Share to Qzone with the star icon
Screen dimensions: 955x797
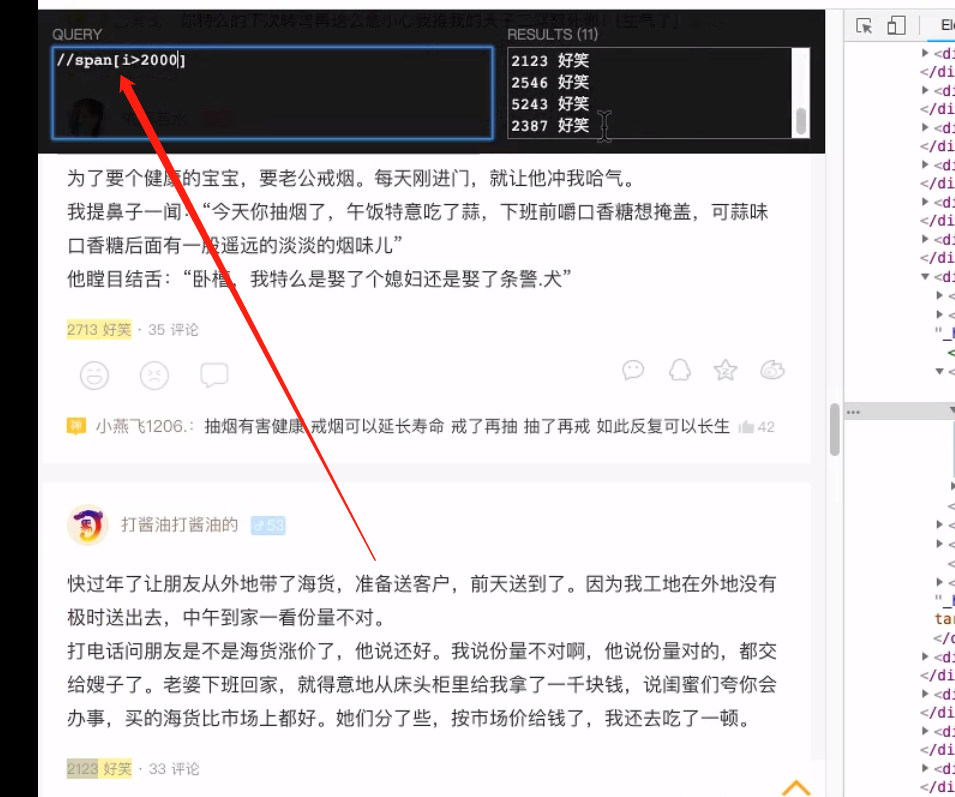[x=725, y=370]
